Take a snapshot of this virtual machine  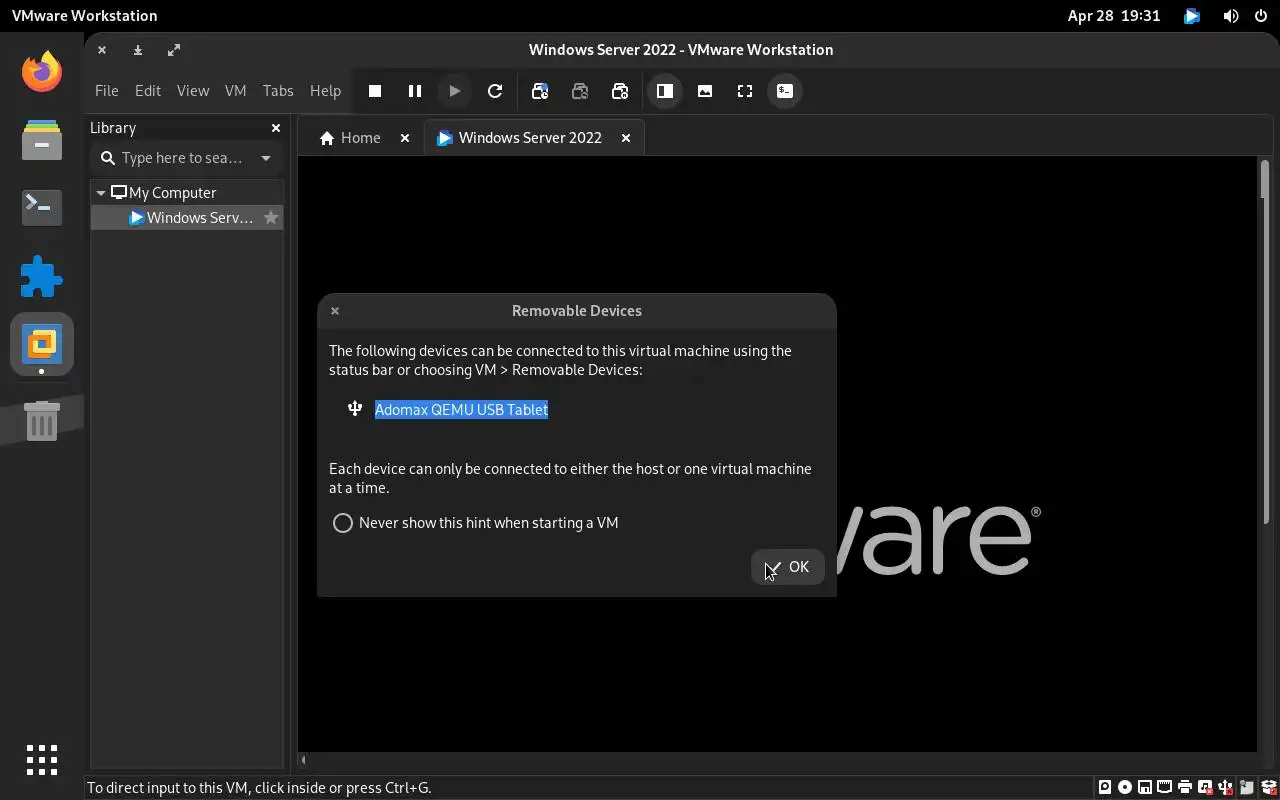click(540, 91)
